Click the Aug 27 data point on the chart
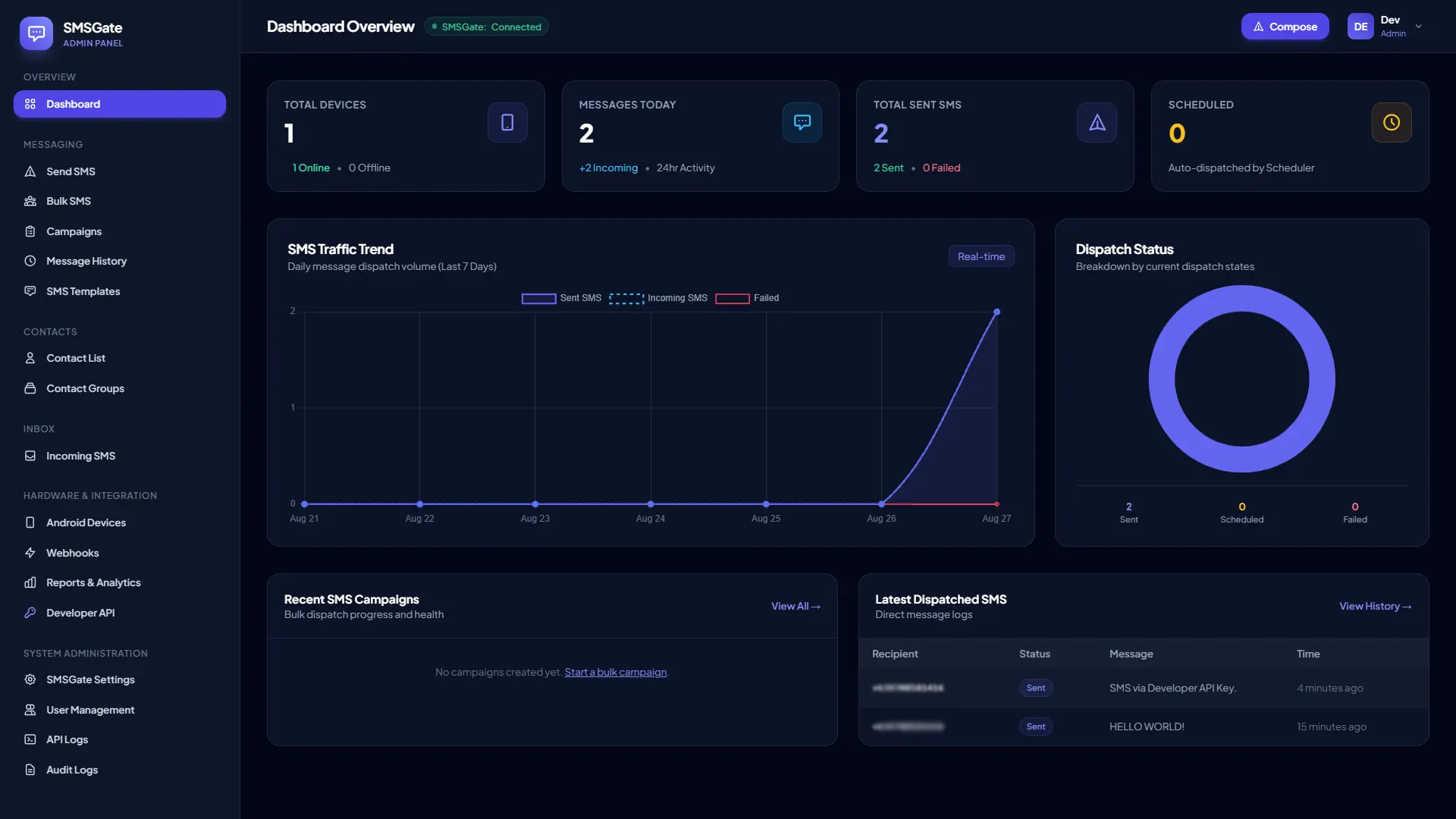This screenshot has height=819, width=1456. click(996, 312)
